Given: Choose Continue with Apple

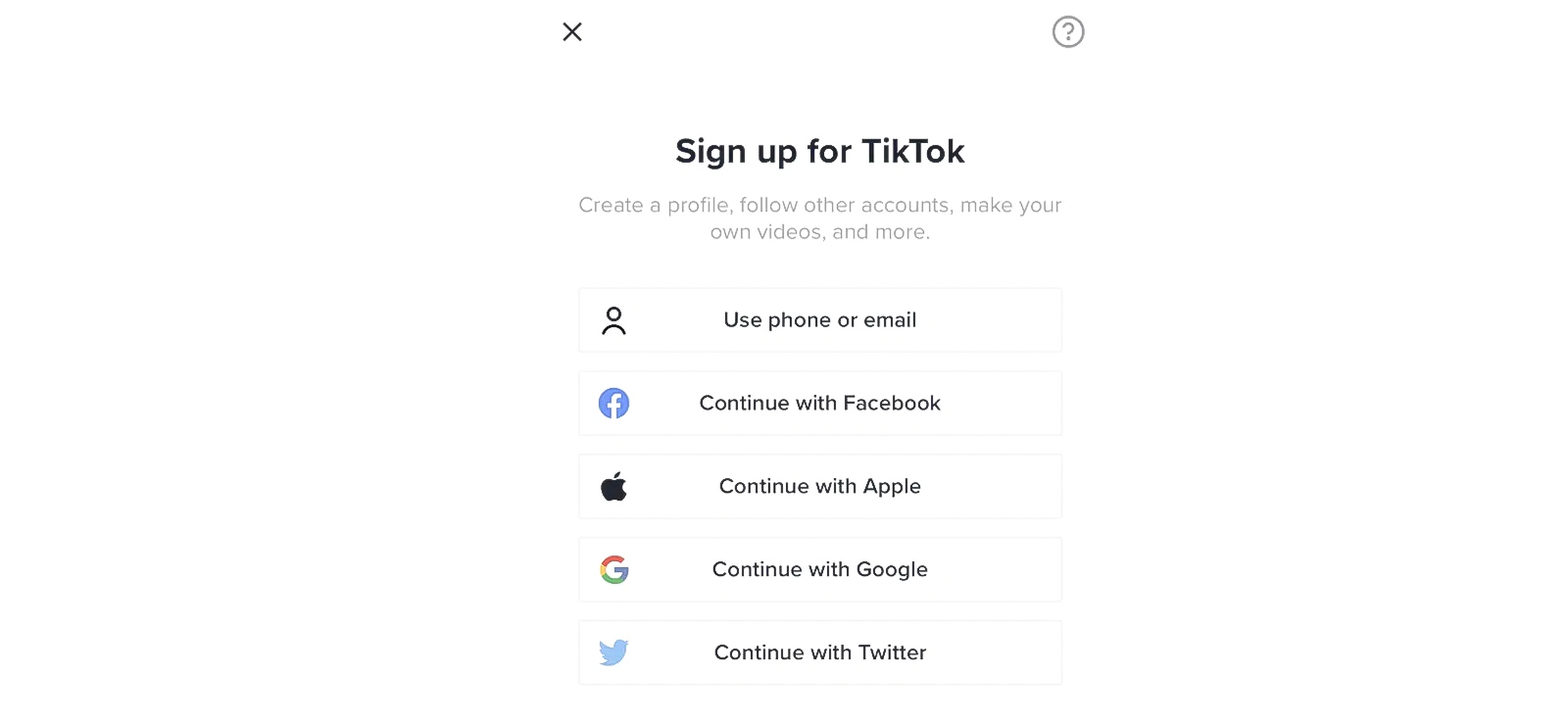Looking at the screenshot, I should tap(820, 486).
